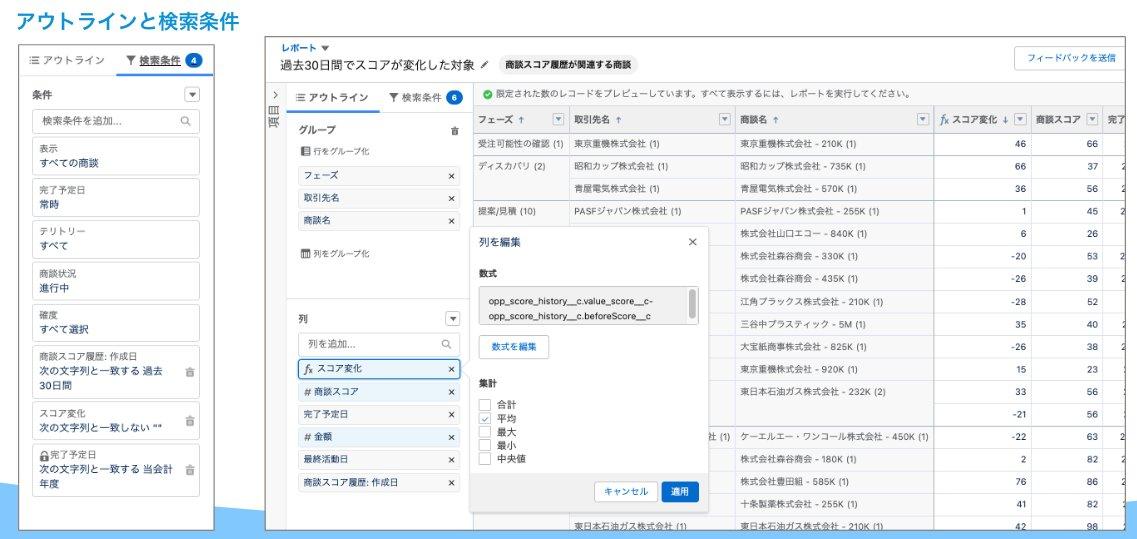
Task: Open the 列 section dropdown menu
Action: pos(452,319)
